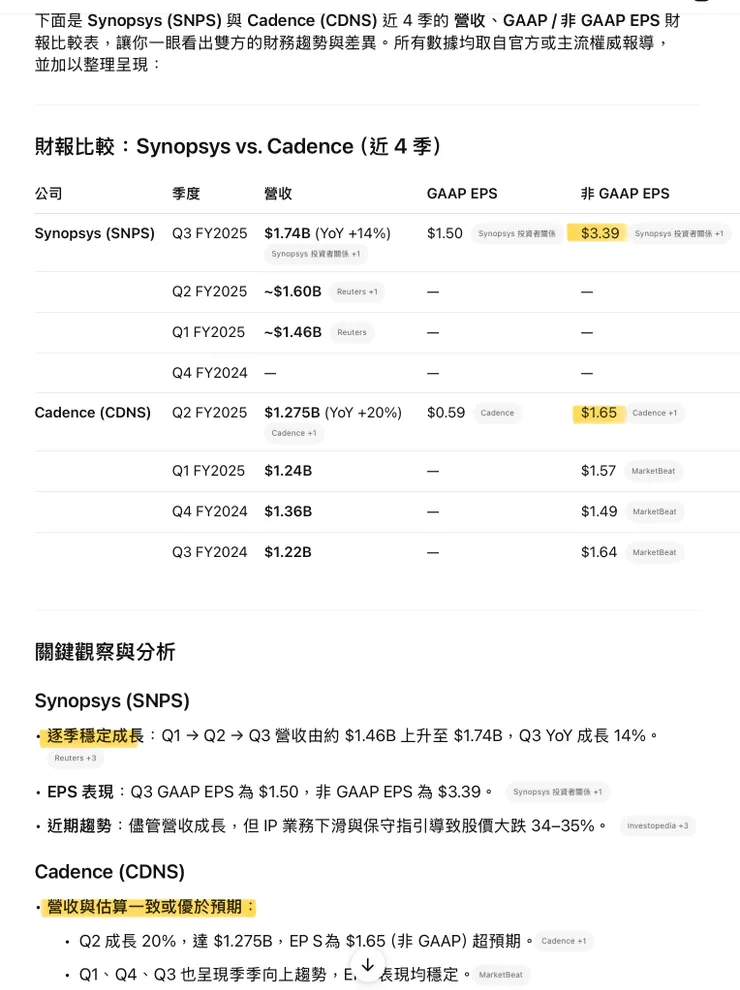
Task: Click the highlighted $3.39 non-GAAP EPS value
Action: 599,233
